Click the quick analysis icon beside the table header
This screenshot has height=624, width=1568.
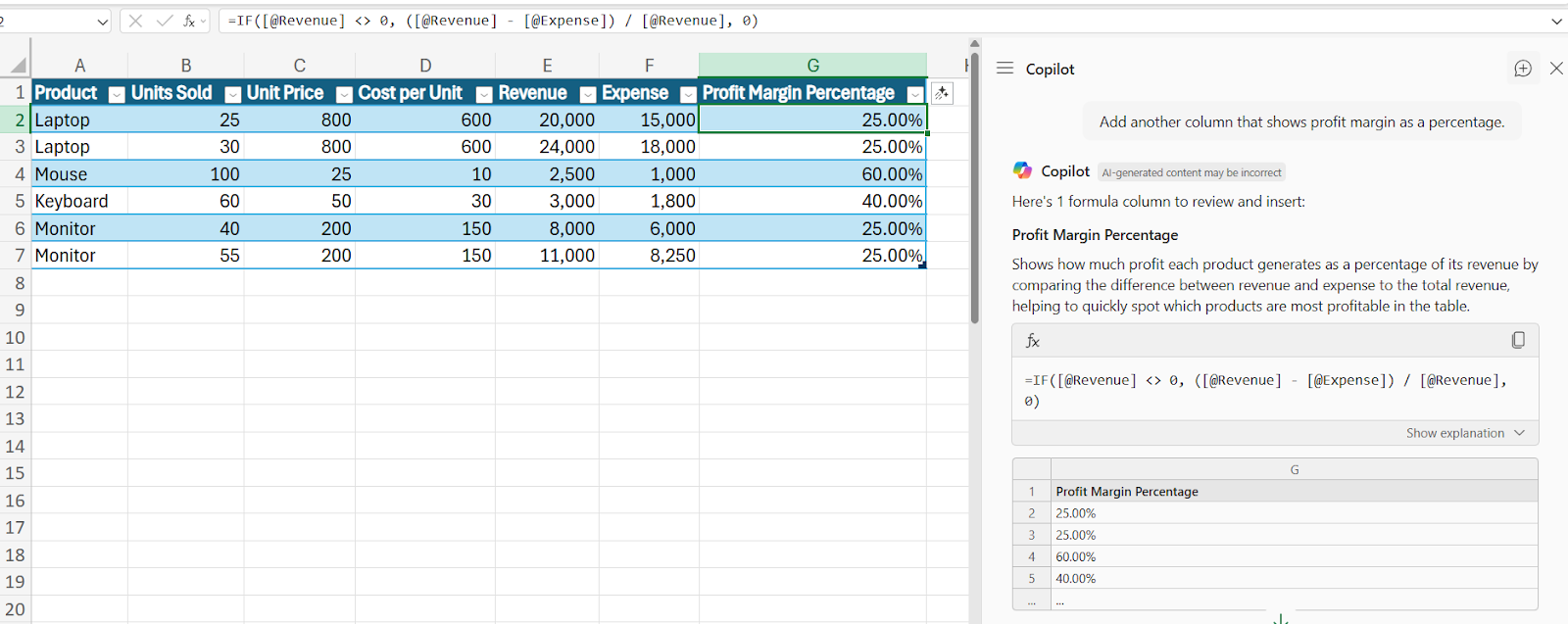point(941,93)
